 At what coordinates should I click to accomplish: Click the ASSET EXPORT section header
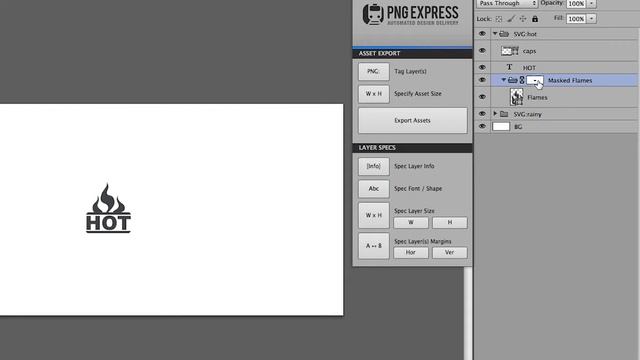[x=412, y=53]
